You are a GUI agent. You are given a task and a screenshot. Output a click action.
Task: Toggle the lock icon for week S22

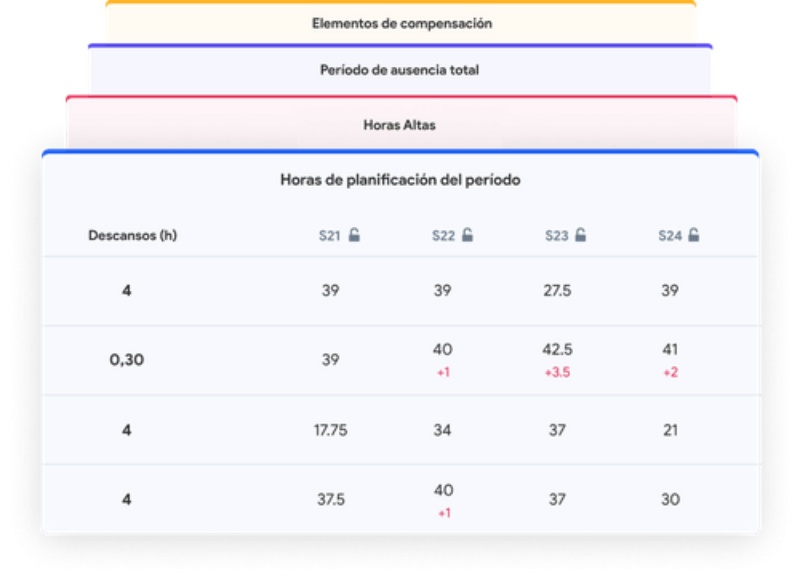[467, 236]
